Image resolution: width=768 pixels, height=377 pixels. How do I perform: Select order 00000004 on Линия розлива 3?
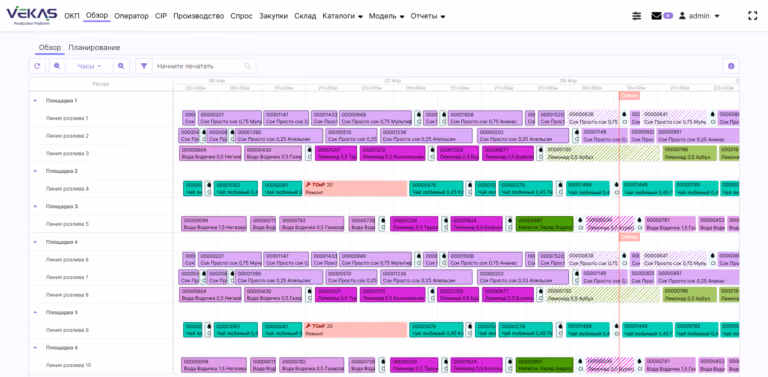click(x=210, y=153)
